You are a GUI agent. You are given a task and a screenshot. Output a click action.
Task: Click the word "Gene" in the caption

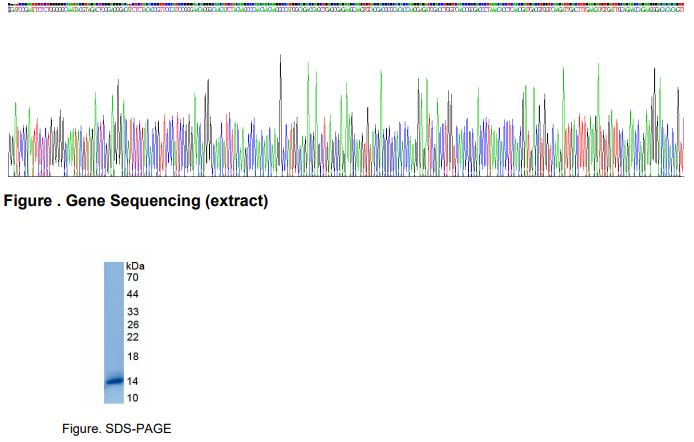[83, 201]
